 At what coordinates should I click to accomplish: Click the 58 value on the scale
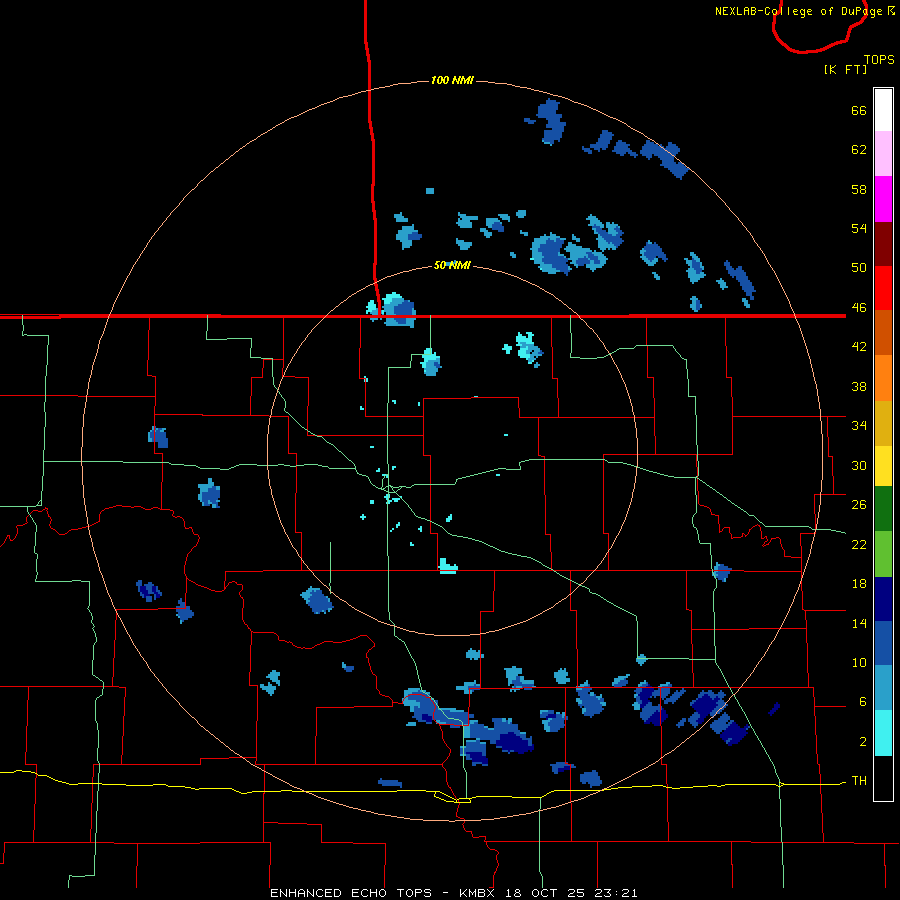coord(859,189)
